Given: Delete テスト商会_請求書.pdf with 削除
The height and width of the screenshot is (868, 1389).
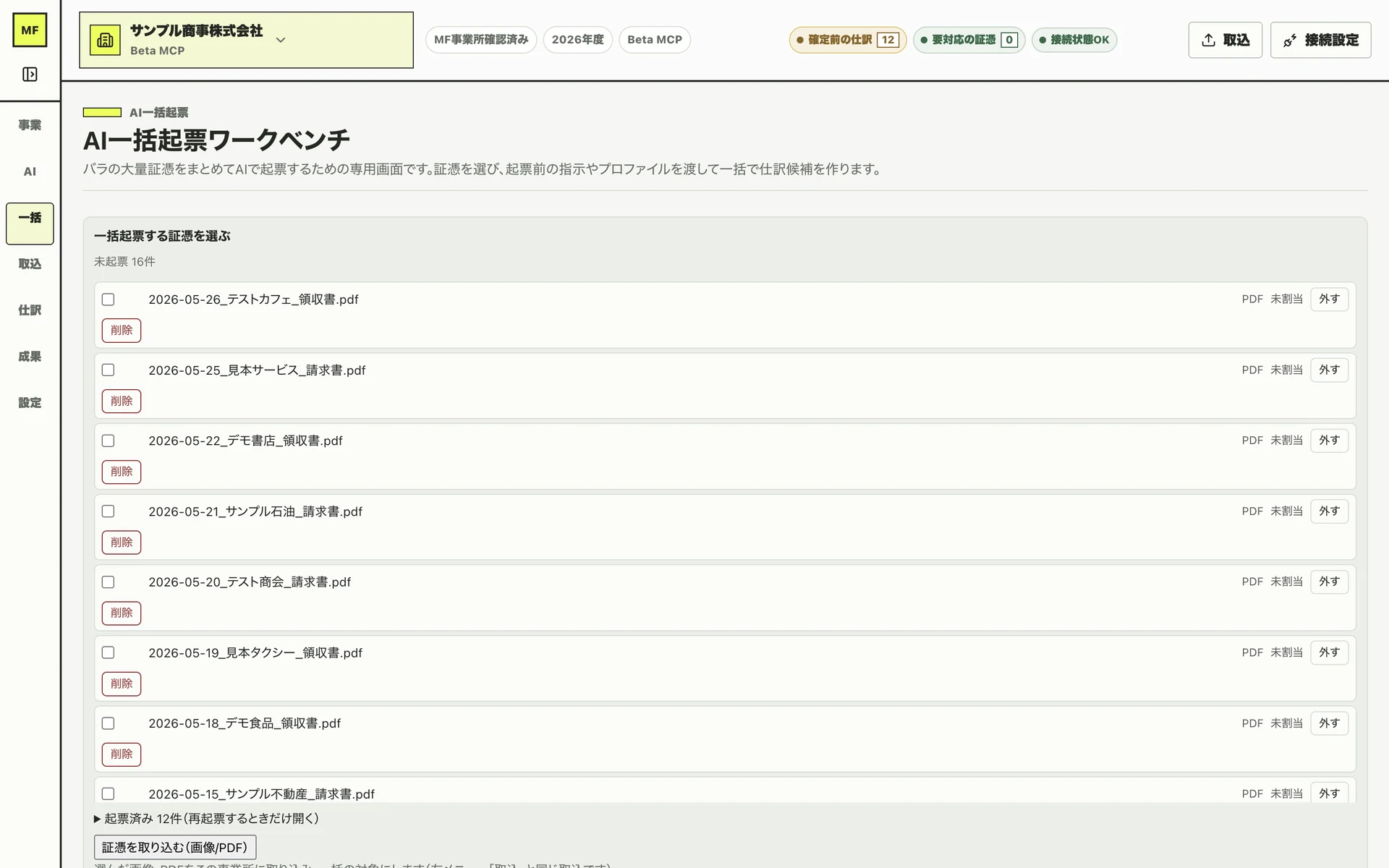Looking at the screenshot, I should (x=122, y=613).
